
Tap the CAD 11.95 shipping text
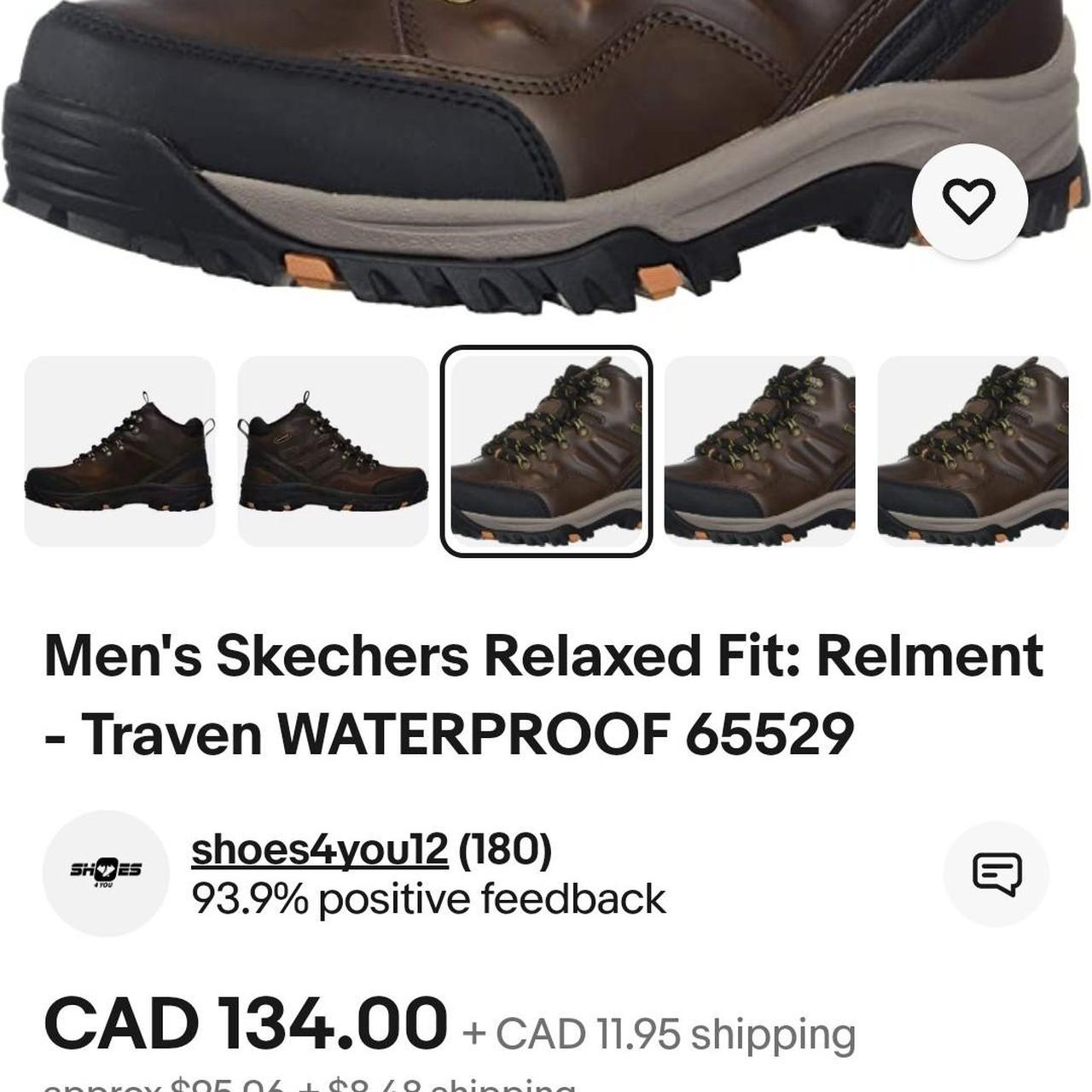tap(659, 1034)
